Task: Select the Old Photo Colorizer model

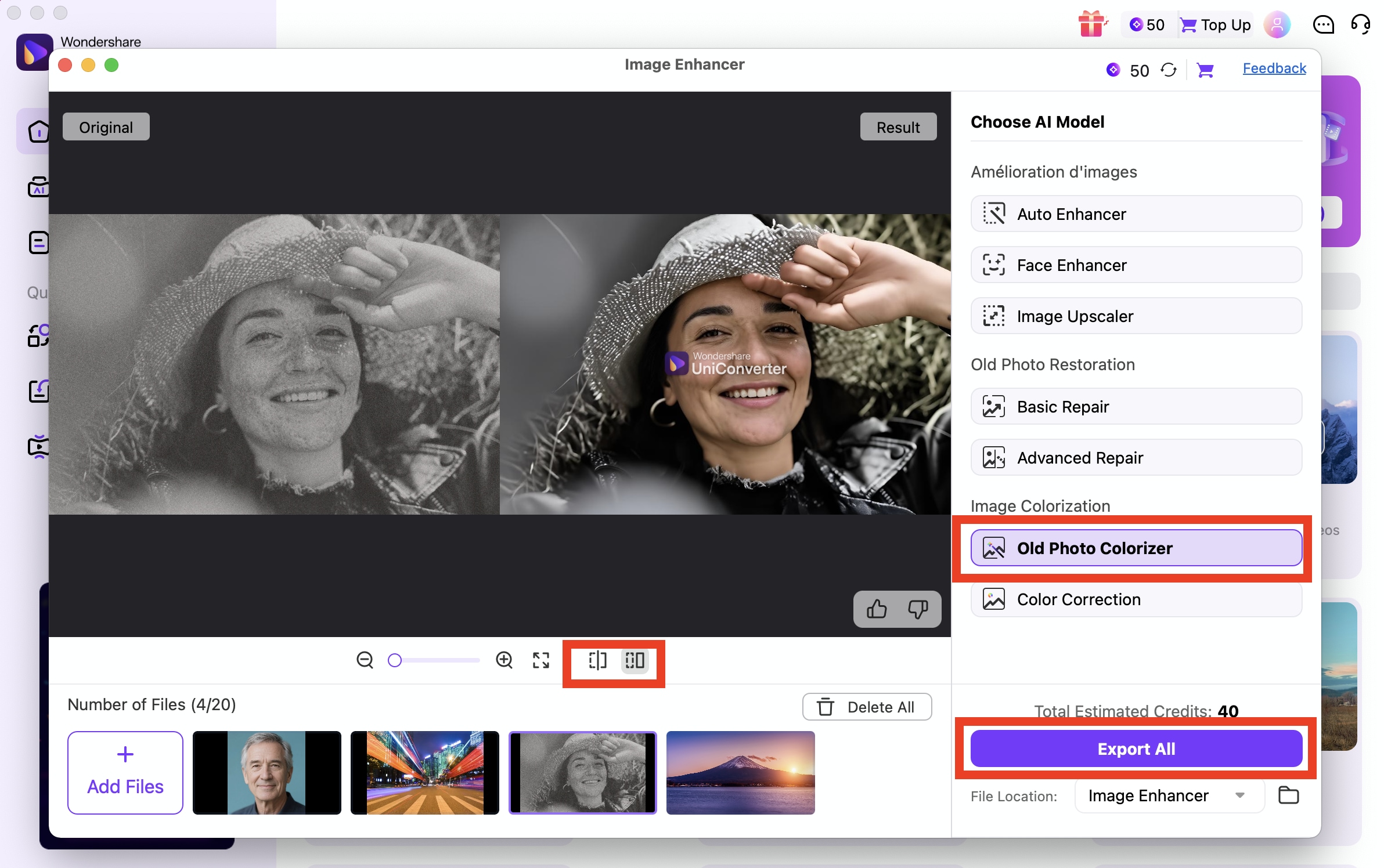Action: point(1136,548)
